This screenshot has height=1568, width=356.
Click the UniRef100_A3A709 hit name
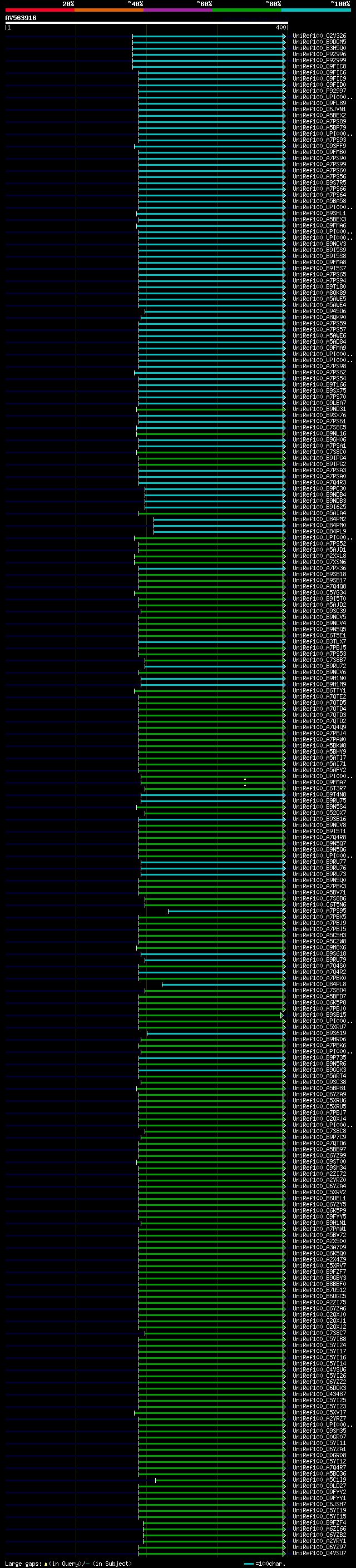coord(319,1247)
